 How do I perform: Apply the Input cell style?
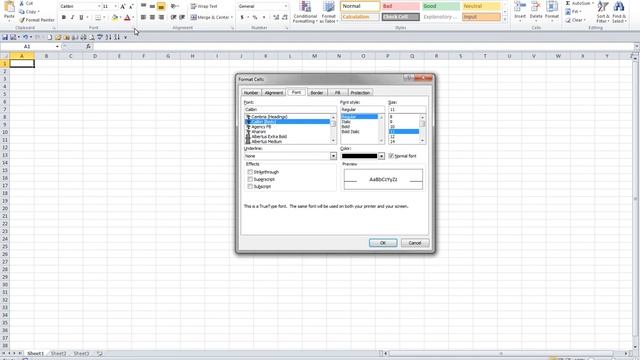481,17
